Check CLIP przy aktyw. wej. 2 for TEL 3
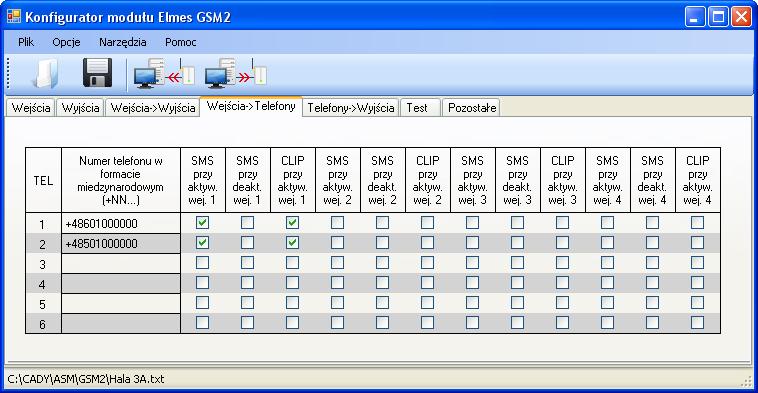758x393 pixels. 427,262
